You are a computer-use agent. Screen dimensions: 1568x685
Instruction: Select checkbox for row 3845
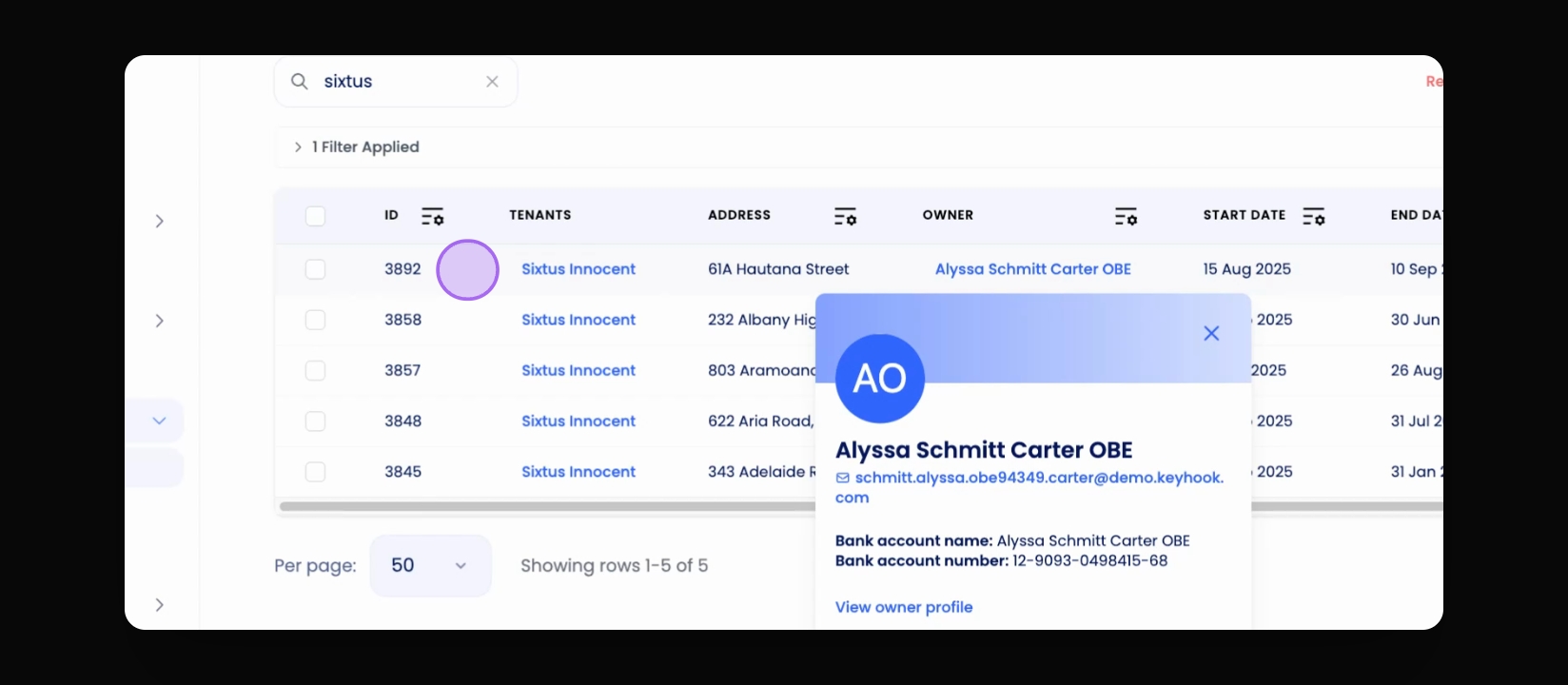click(315, 471)
